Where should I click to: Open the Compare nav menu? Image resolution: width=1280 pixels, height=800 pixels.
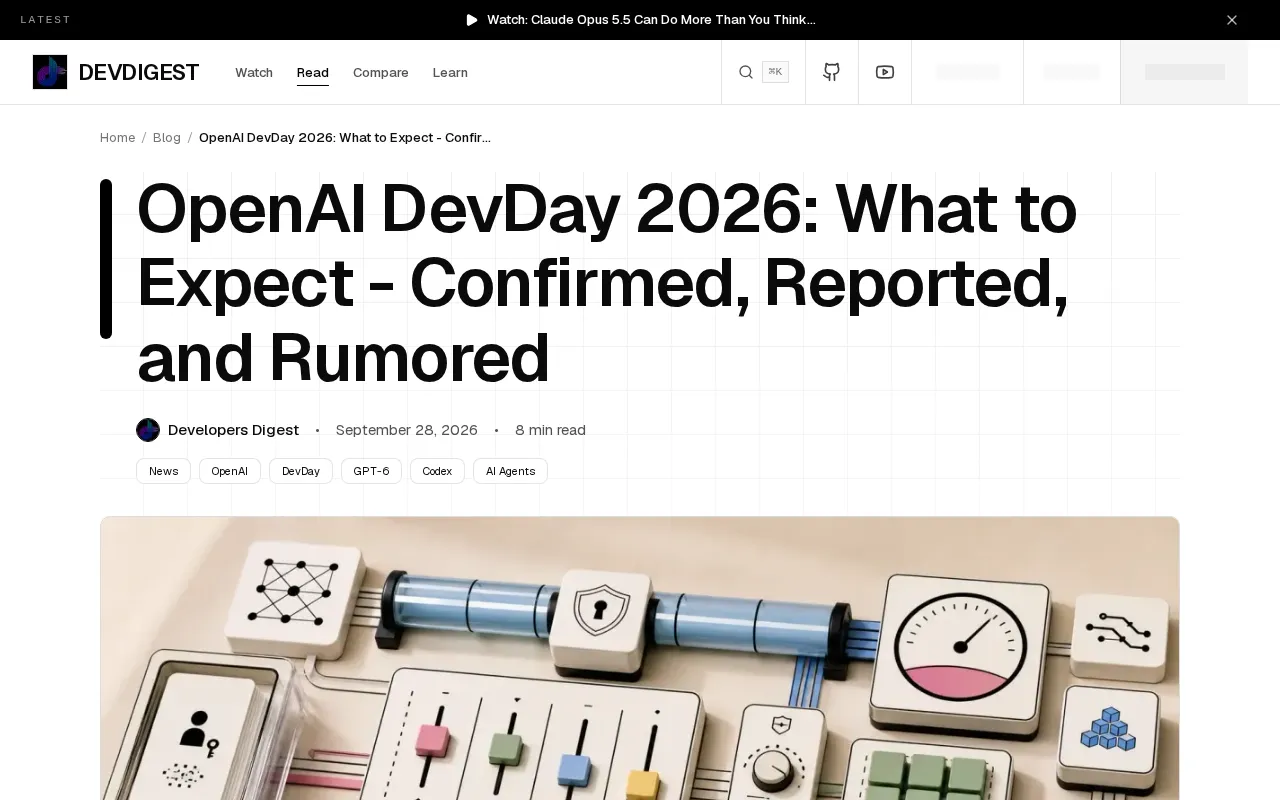coord(381,72)
